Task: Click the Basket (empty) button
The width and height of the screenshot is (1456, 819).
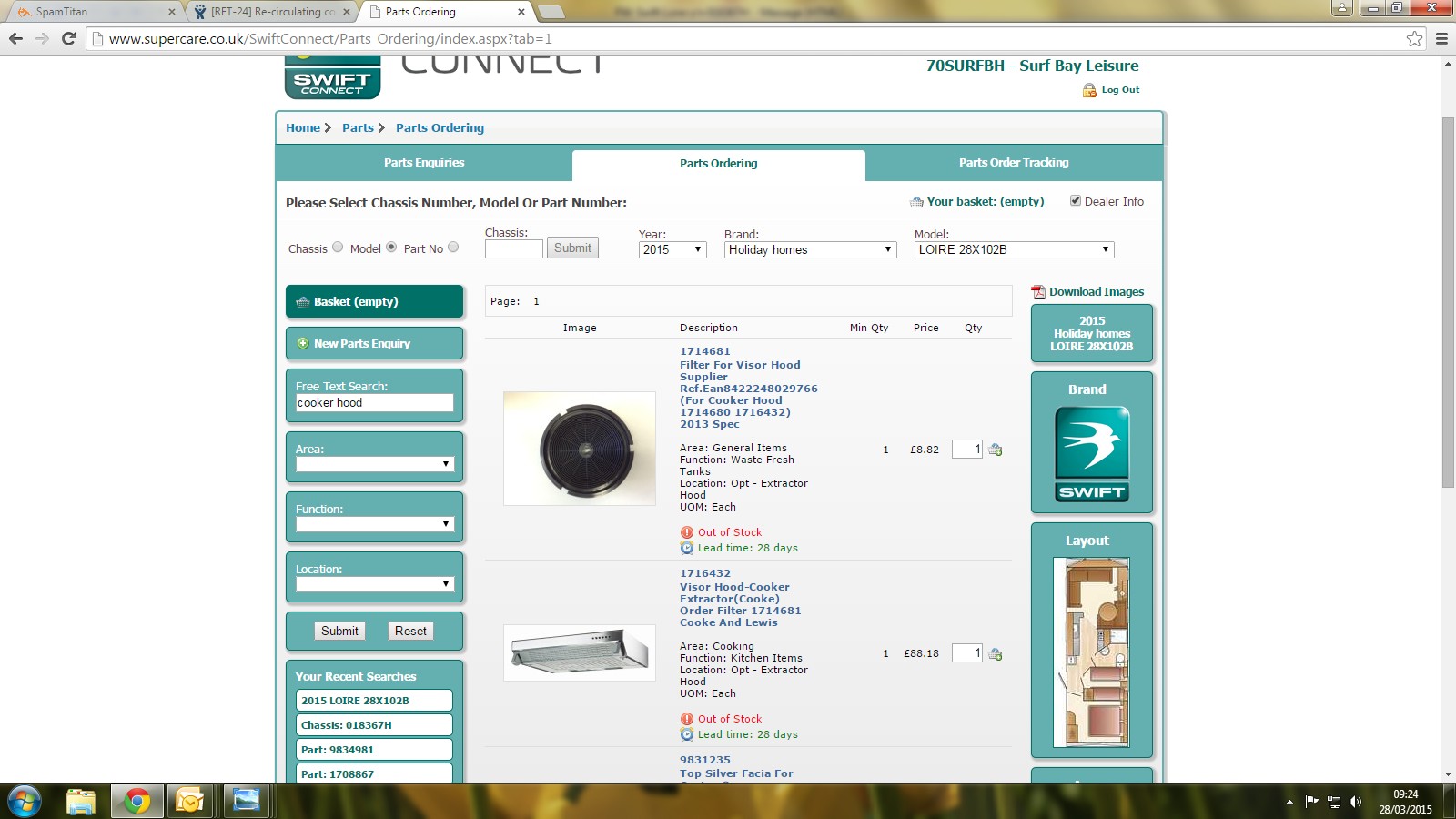Action: pyautogui.click(x=374, y=301)
